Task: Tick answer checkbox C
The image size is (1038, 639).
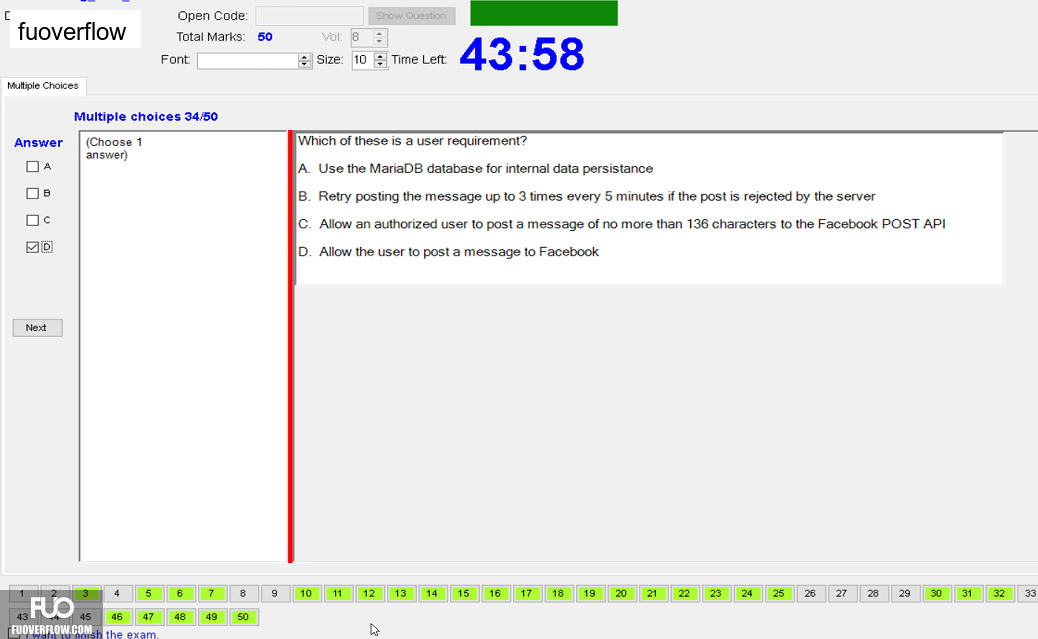Action: [x=32, y=220]
